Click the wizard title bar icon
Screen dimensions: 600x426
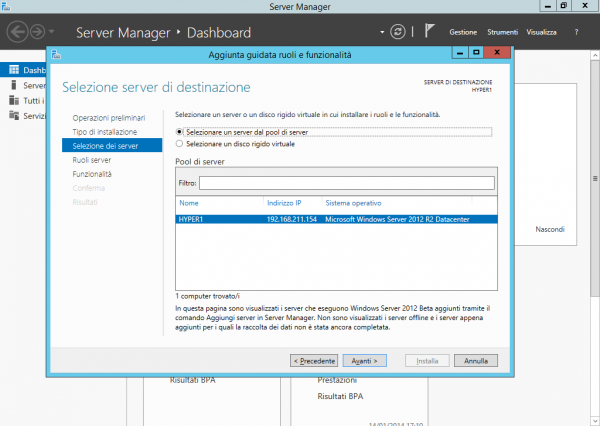56,55
